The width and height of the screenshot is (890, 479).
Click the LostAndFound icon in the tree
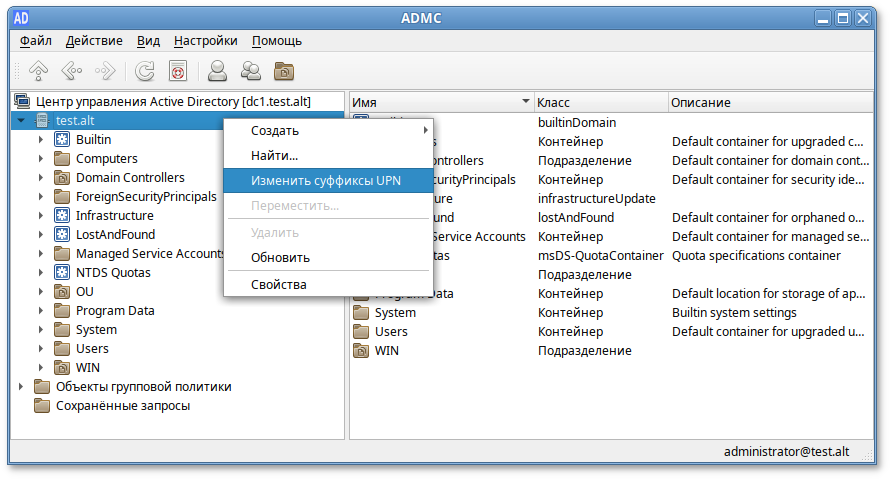(62, 234)
